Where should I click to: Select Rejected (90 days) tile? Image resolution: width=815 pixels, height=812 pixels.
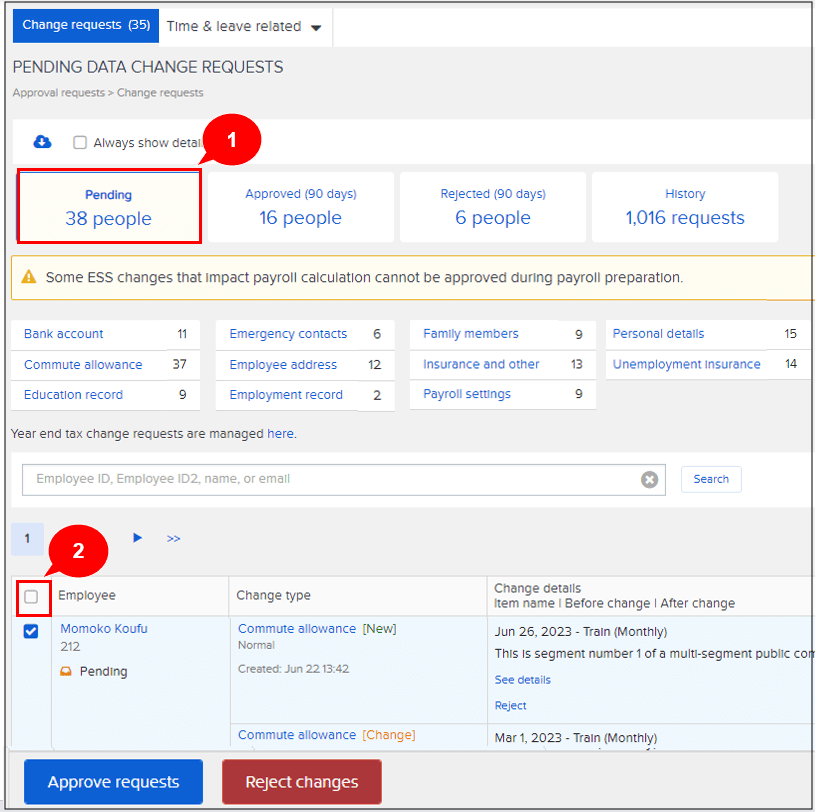(x=493, y=207)
